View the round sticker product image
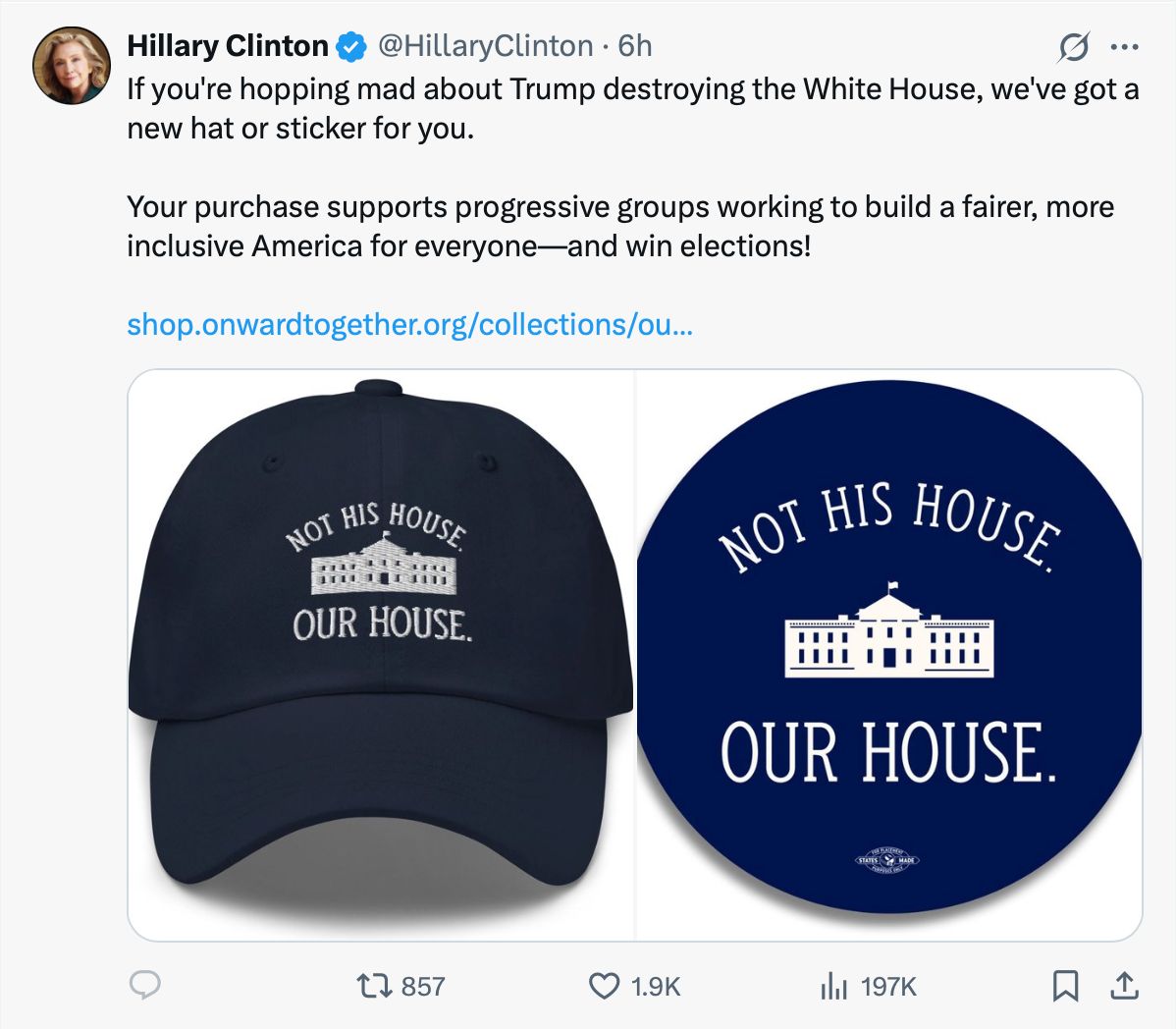This screenshot has width=1176, height=1029. point(888,655)
